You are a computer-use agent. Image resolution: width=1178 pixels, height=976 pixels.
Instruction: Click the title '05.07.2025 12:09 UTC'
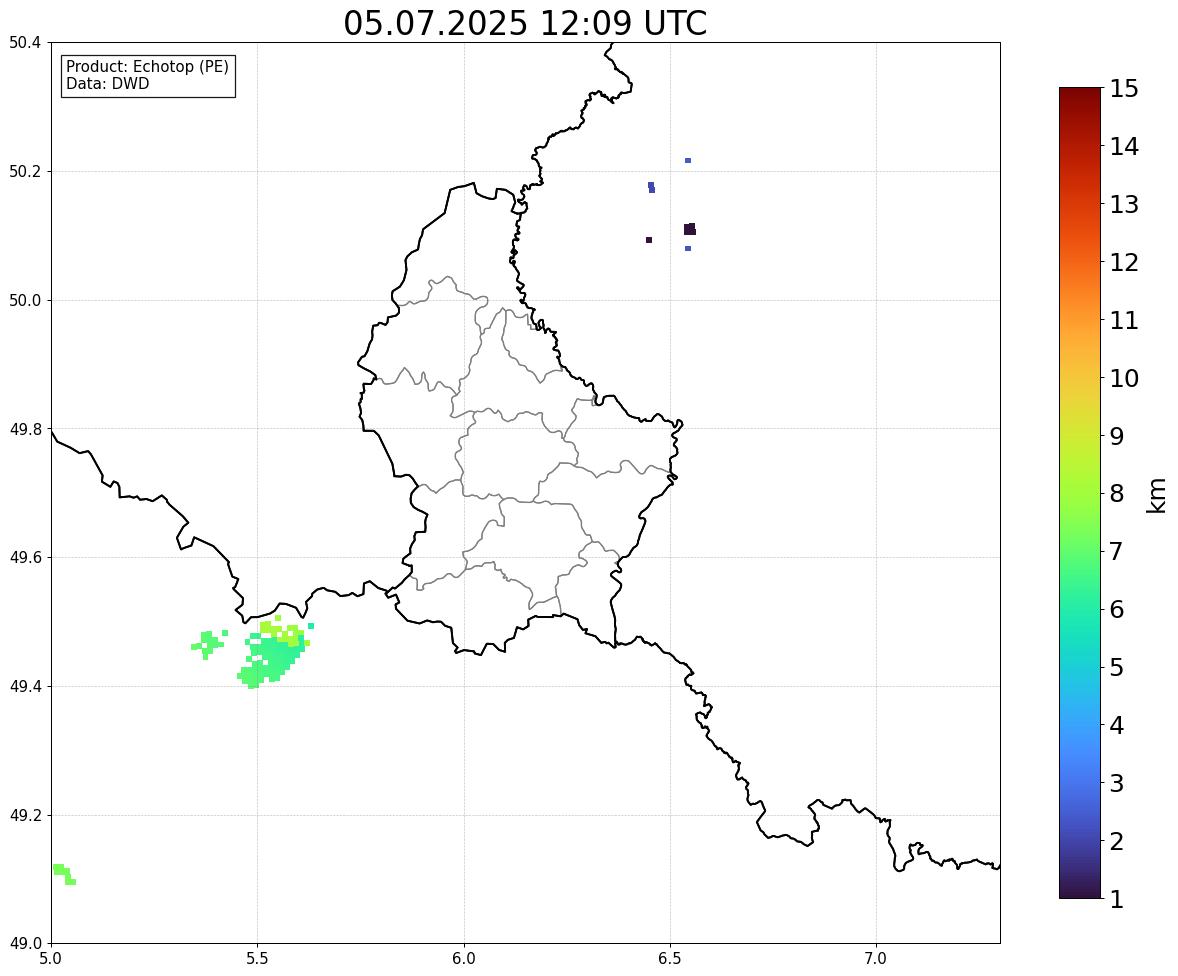(x=525, y=23)
